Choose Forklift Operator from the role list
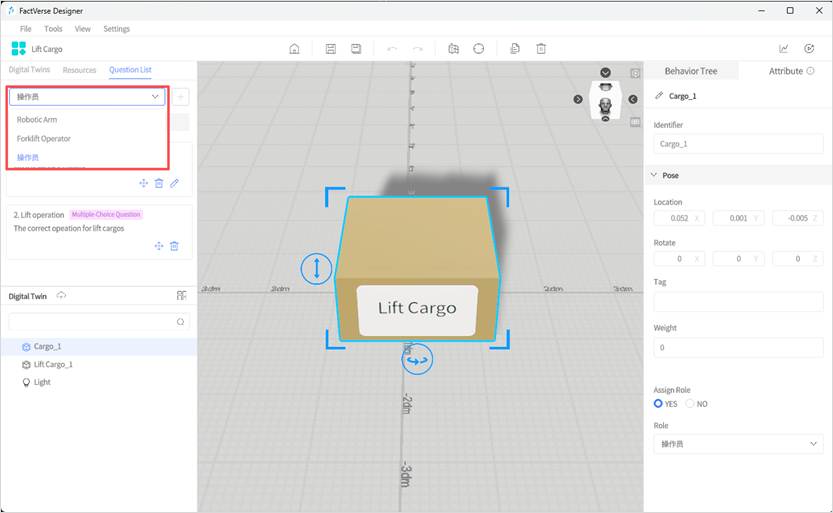The width and height of the screenshot is (833, 513). (44, 139)
